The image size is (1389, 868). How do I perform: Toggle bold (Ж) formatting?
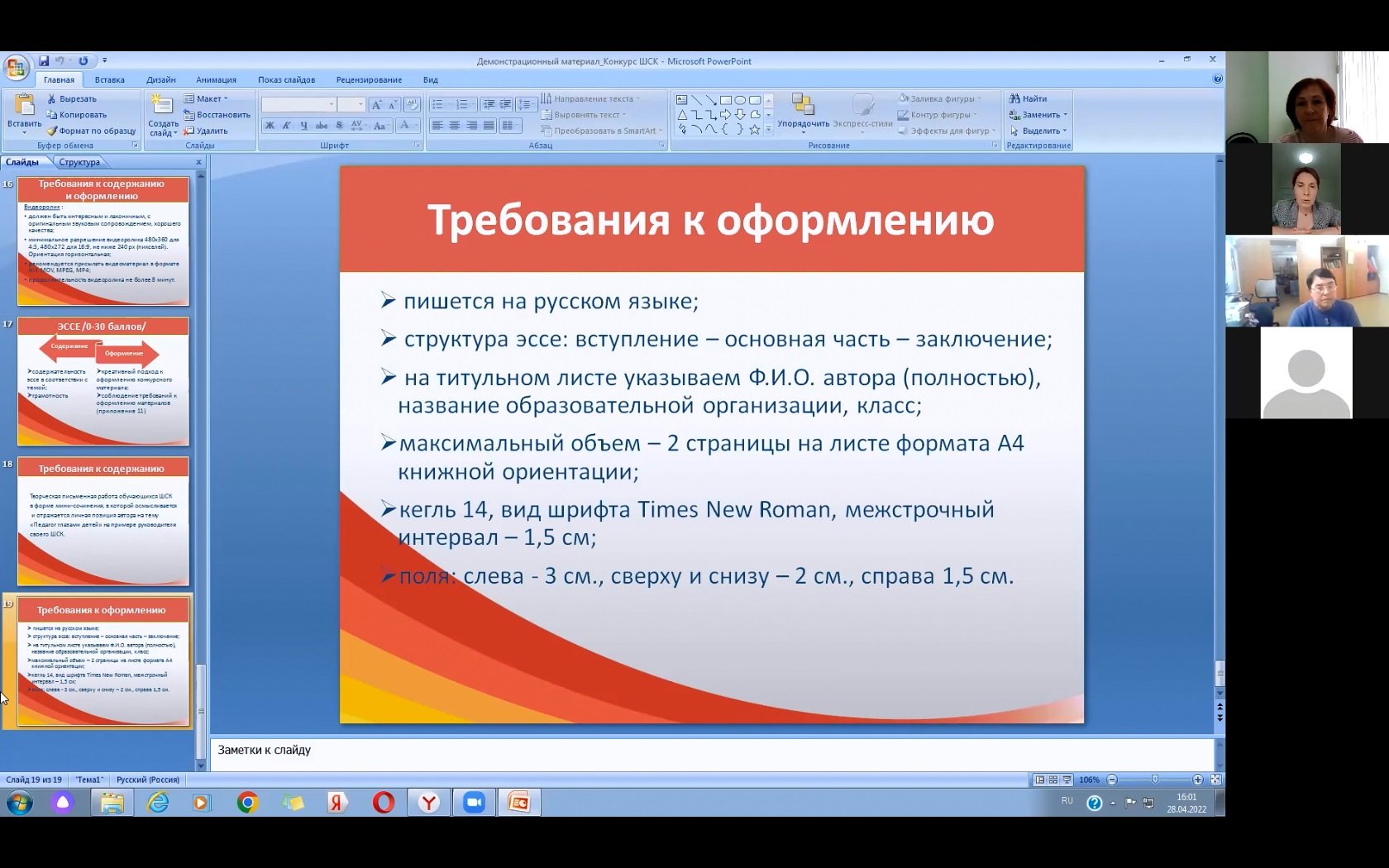(x=270, y=126)
